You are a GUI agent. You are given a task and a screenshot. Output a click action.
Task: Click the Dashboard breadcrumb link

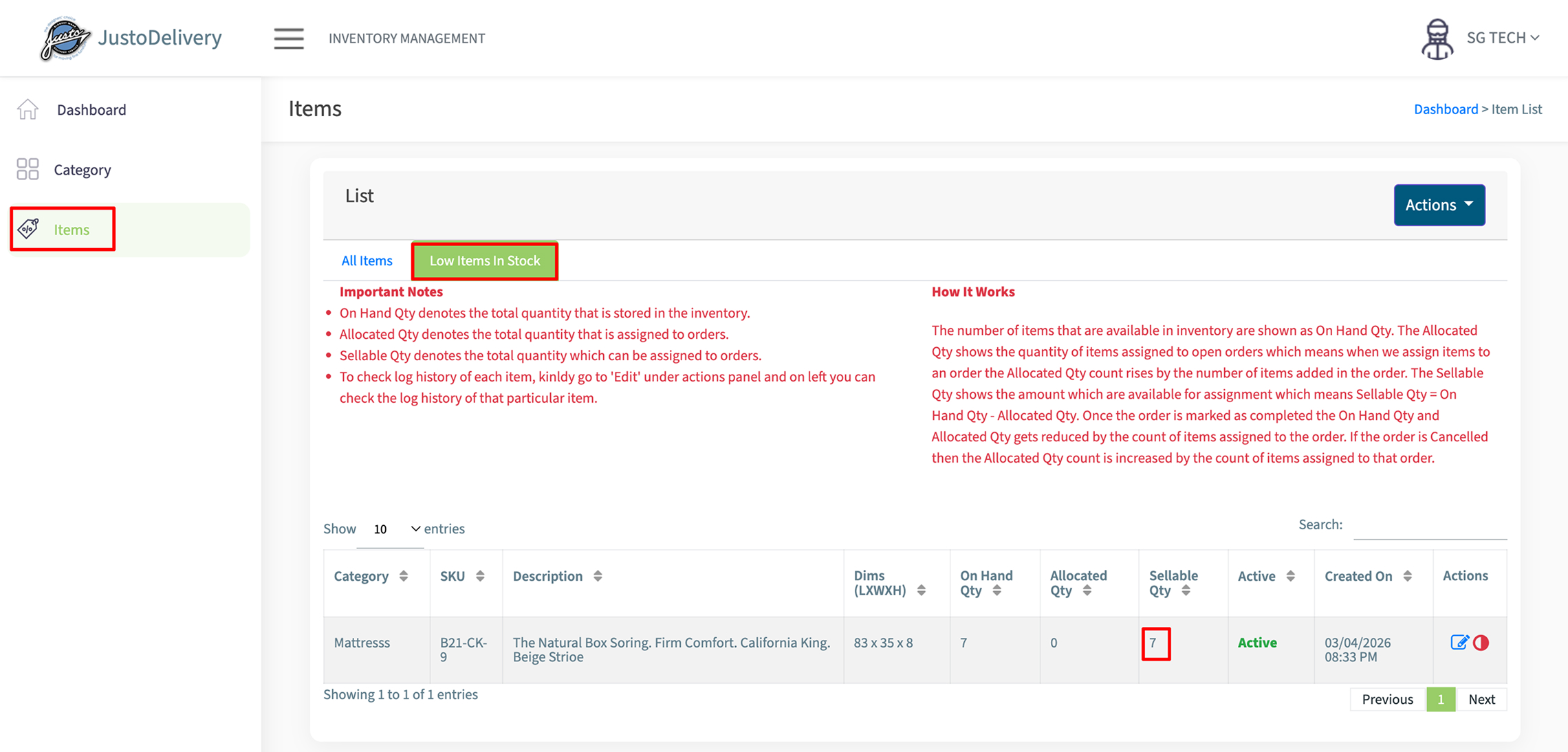coord(1446,109)
